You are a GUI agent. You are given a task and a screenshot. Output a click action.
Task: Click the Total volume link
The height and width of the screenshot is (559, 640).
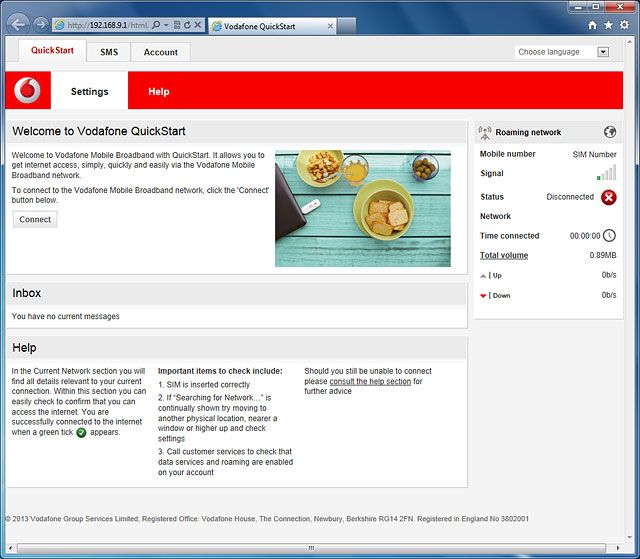point(503,256)
